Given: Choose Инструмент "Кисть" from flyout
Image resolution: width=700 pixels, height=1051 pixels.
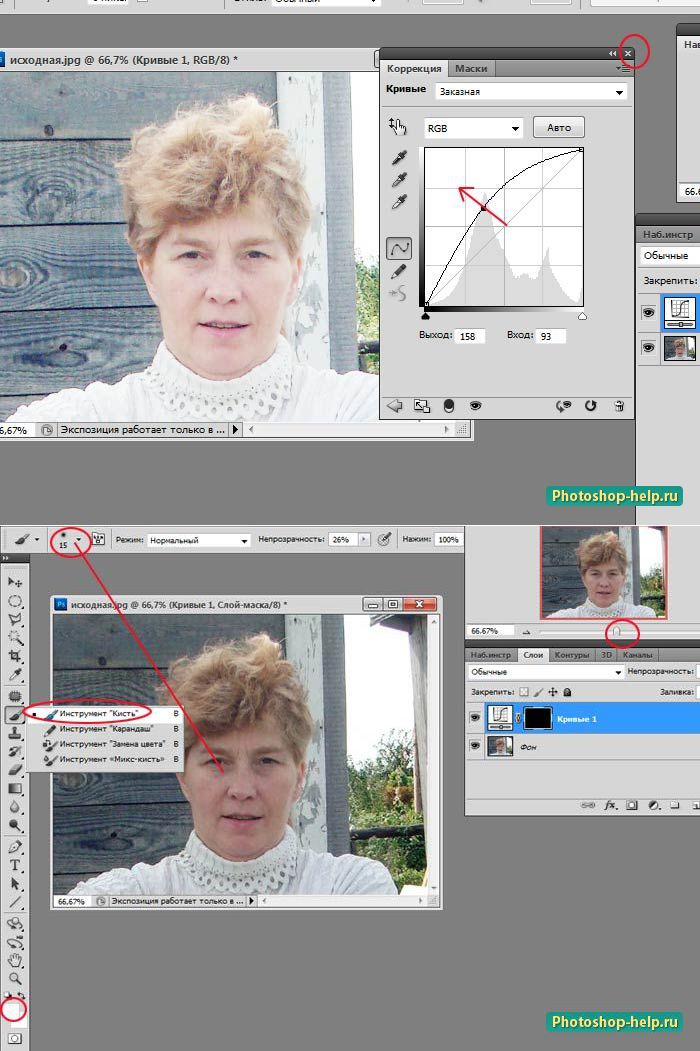Looking at the screenshot, I should (x=106, y=713).
